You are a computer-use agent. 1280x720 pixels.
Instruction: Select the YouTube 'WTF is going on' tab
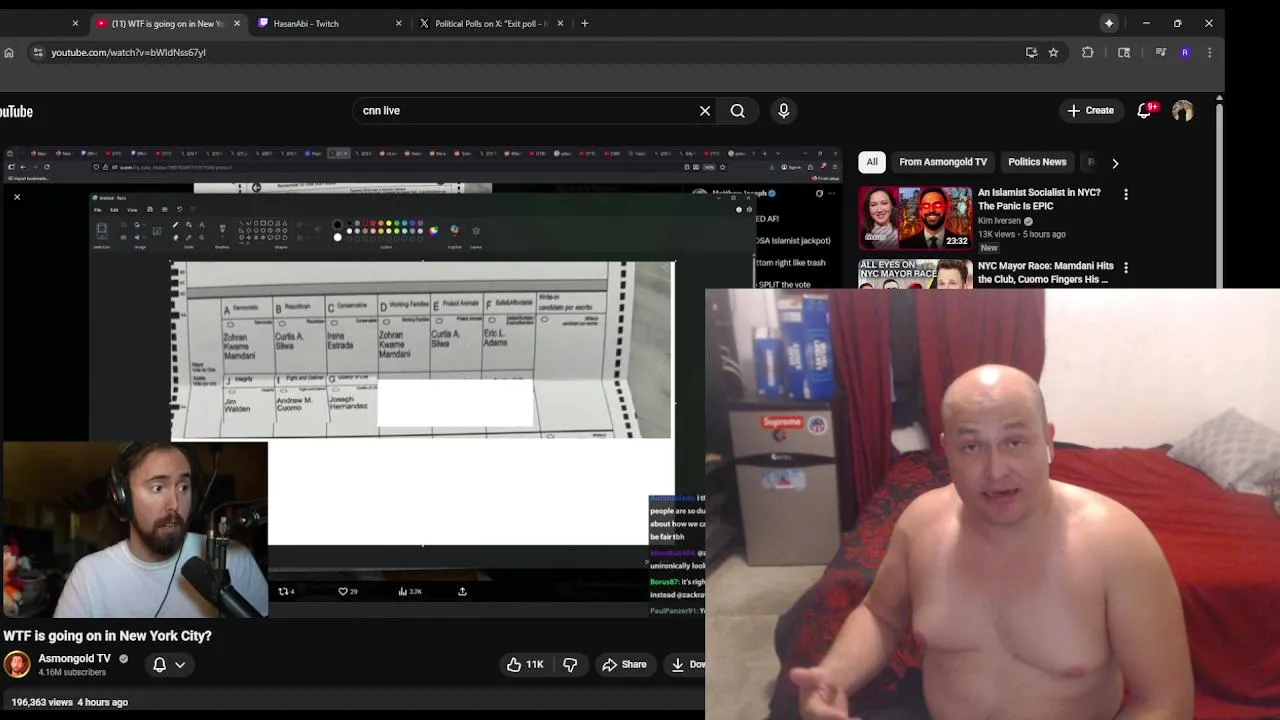[x=166, y=23]
